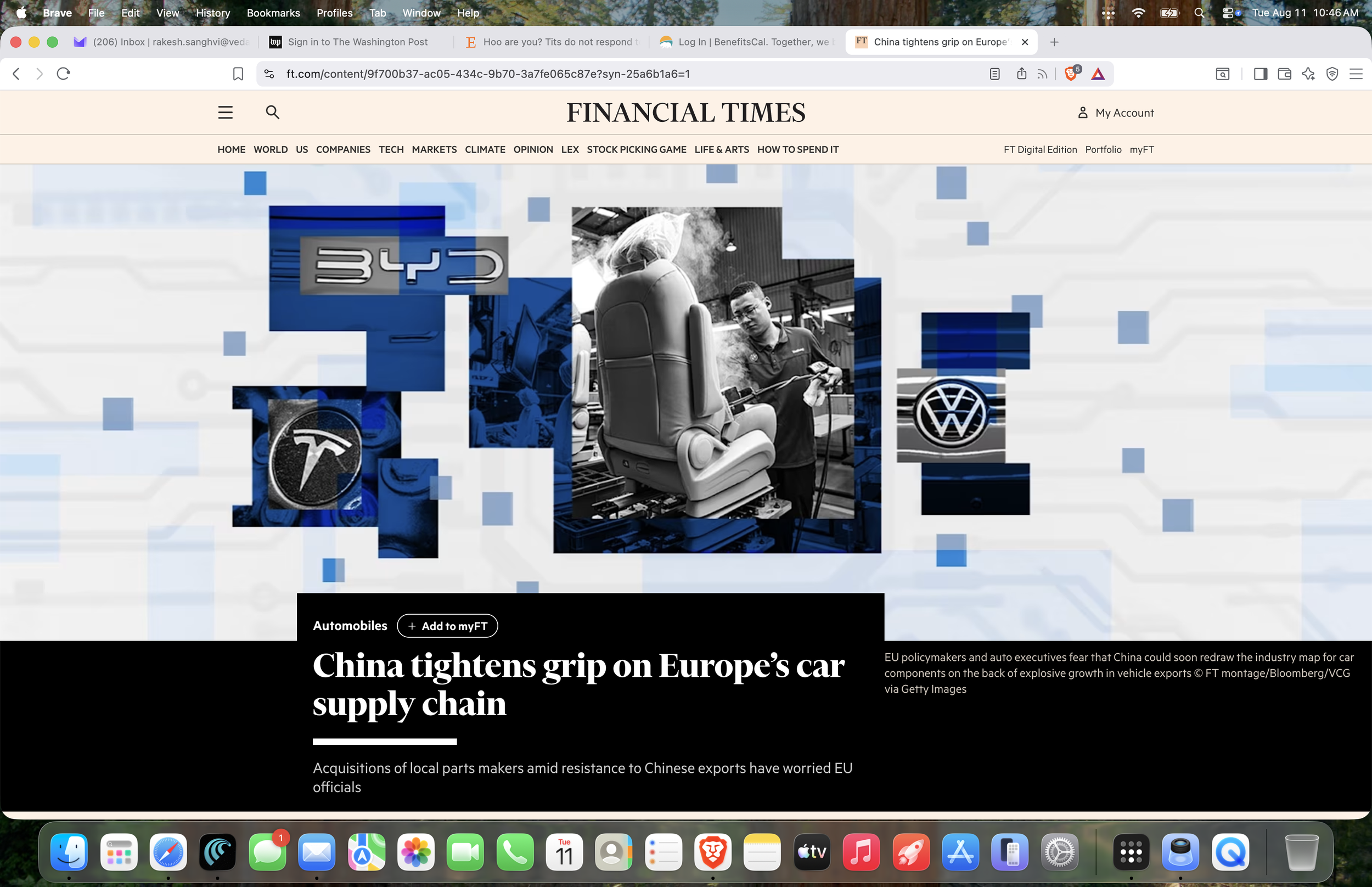Share this page from the address bar
The height and width of the screenshot is (887, 1372).
1021,73
